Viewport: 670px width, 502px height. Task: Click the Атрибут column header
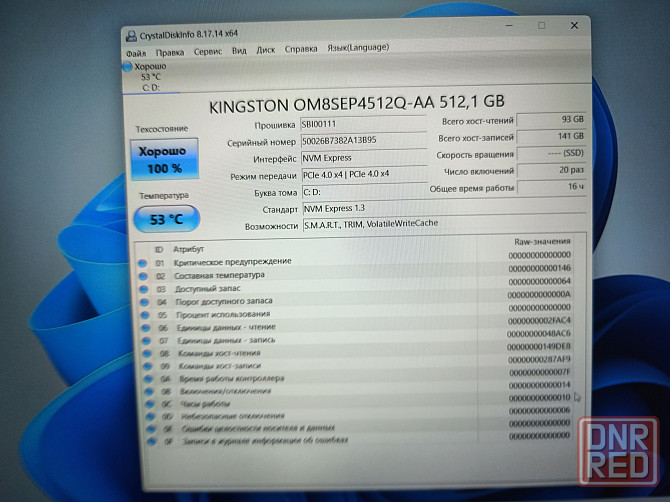click(188, 249)
